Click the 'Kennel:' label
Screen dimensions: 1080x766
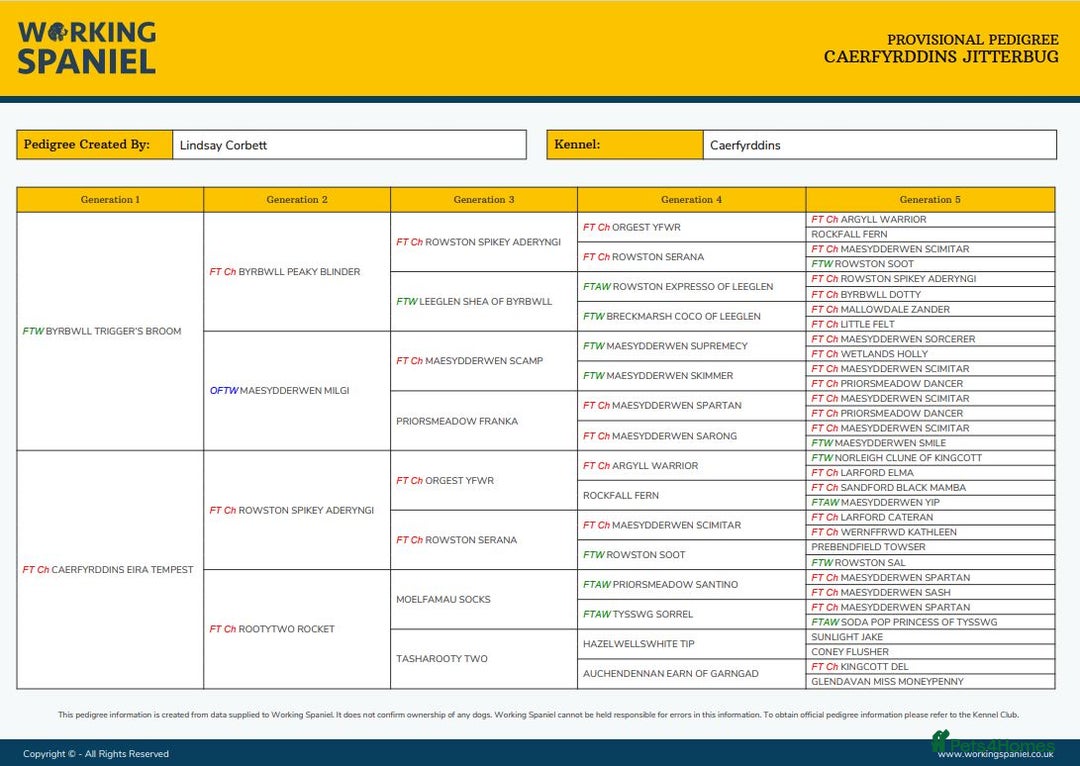point(625,145)
